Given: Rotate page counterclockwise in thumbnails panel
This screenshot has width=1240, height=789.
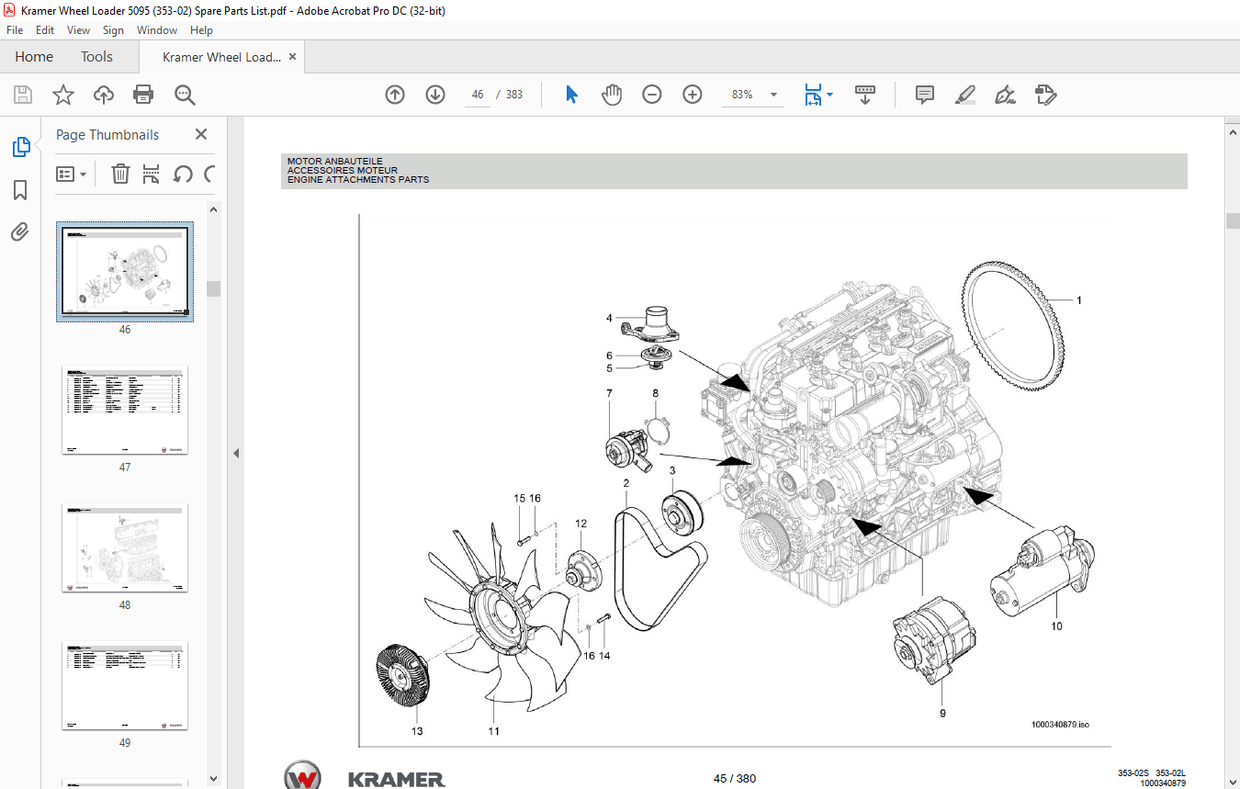Looking at the screenshot, I should tap(183, 173).
